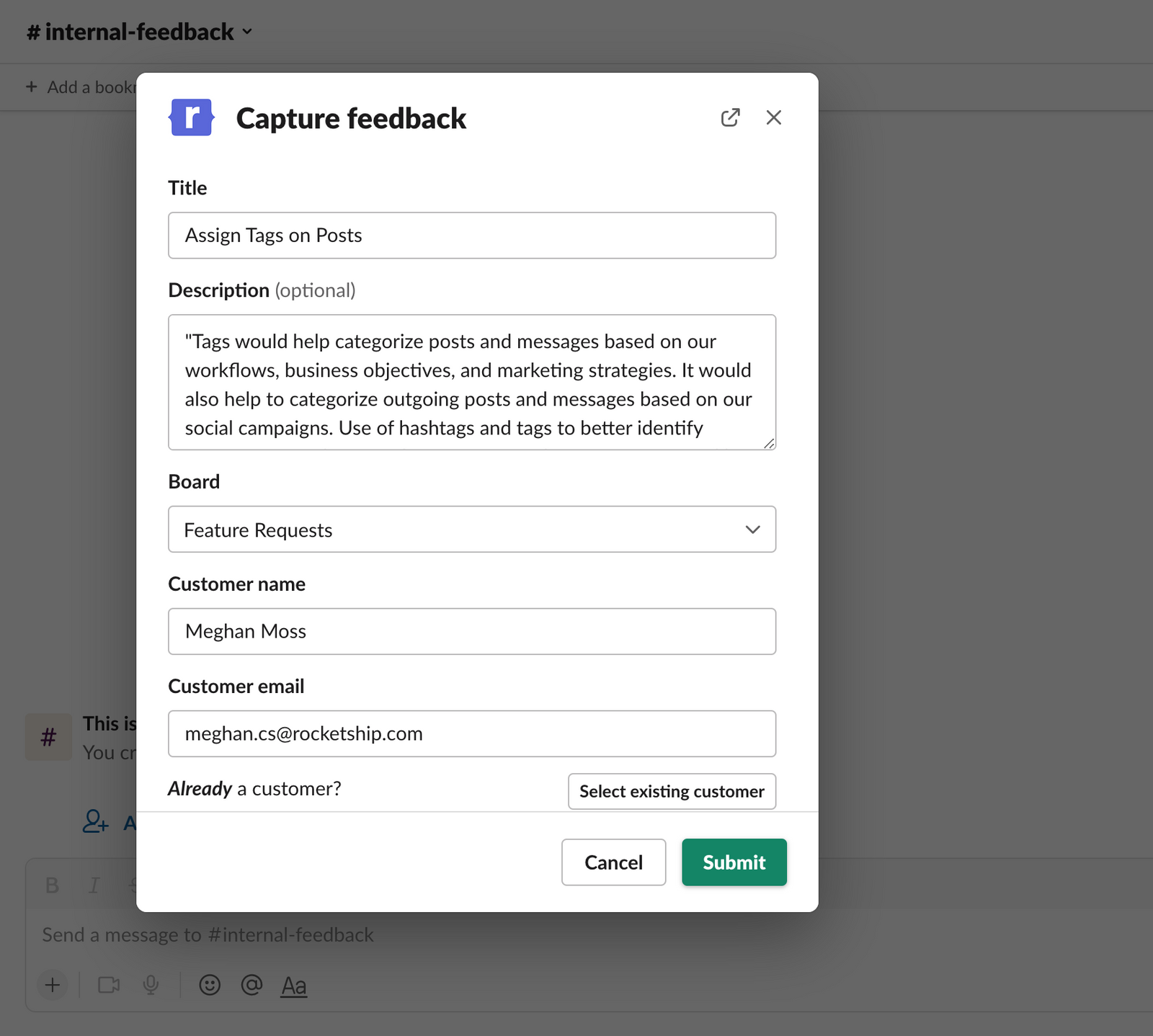
Task: Toggle bold formatting in message composer
Action: click(x=53, y=885)
